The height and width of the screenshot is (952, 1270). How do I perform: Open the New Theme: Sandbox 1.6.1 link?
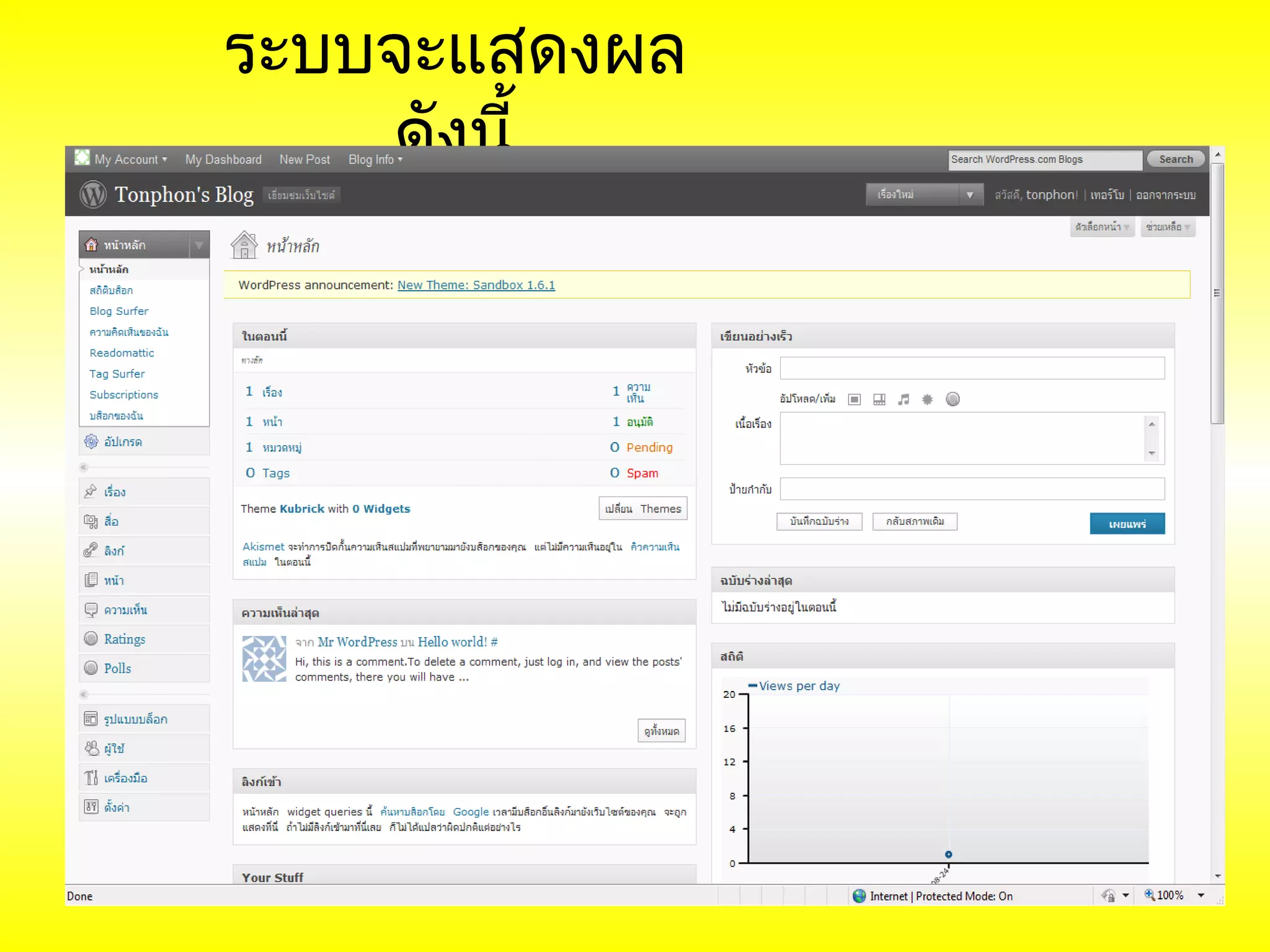tap(476, 284)
